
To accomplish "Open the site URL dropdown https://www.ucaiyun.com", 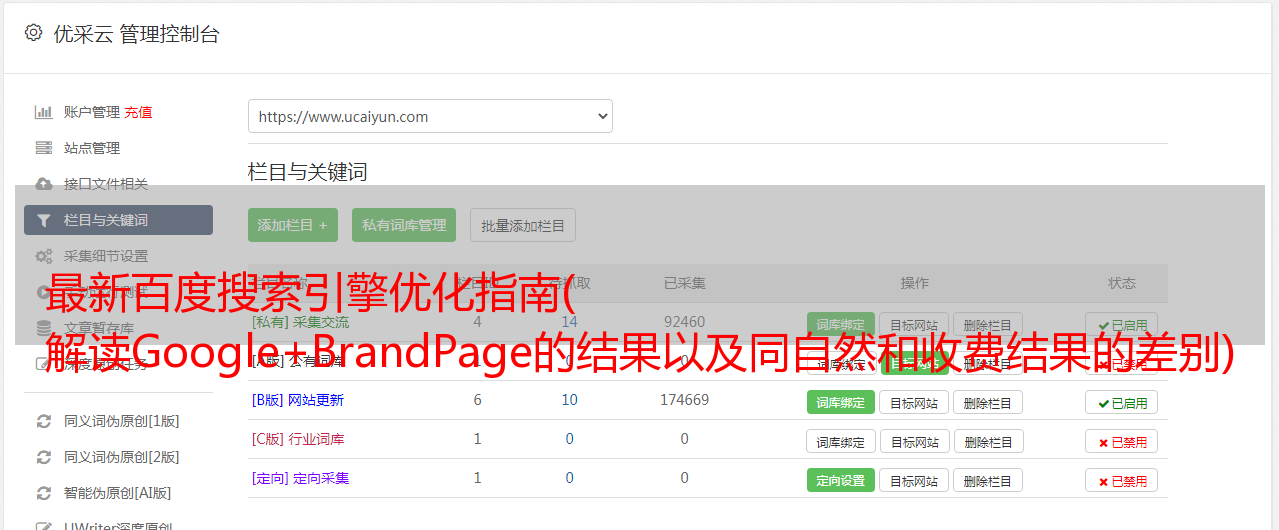I will pyautogui.click(x=430, y=116).
